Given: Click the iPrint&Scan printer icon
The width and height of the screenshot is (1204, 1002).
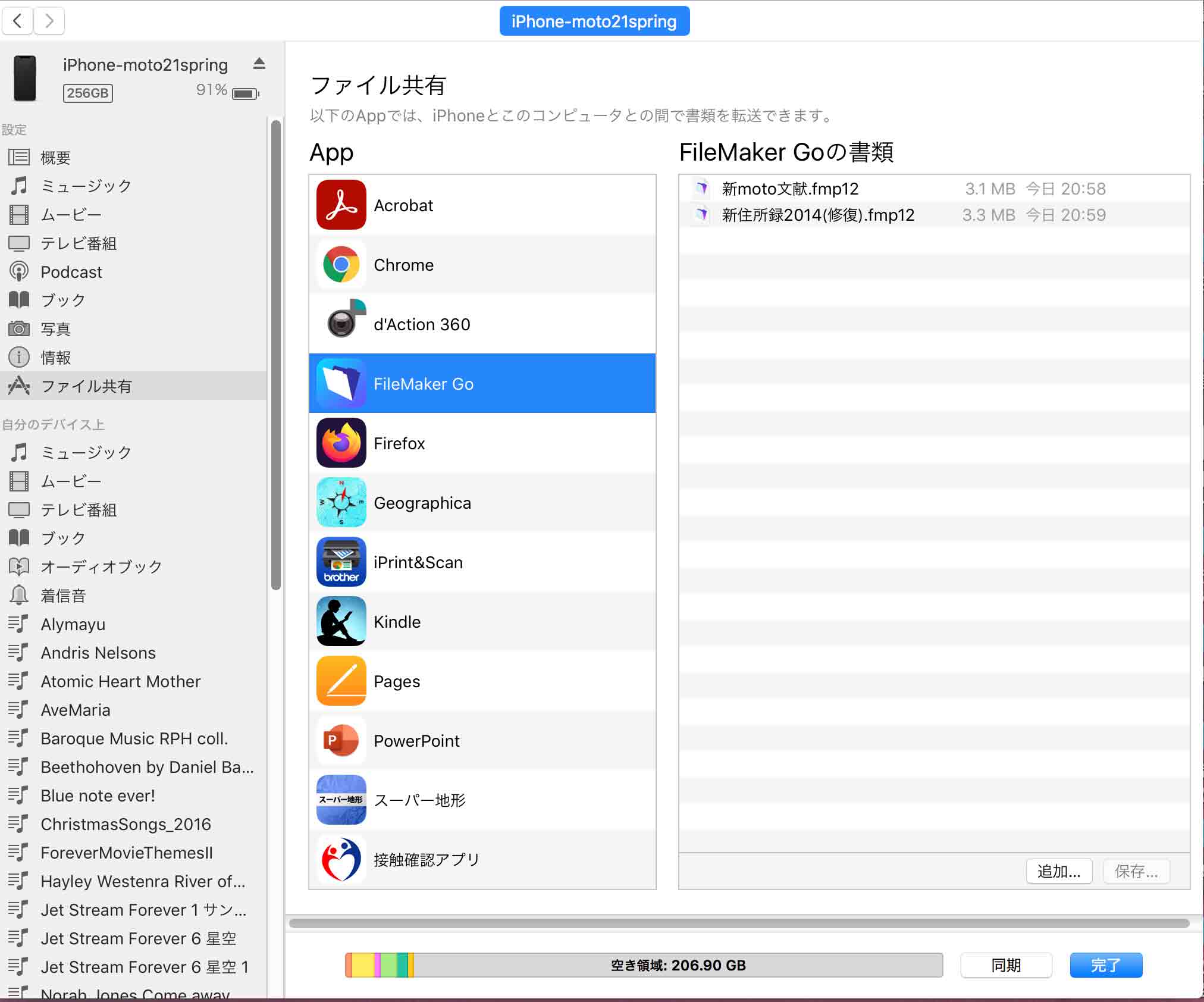Looking at the screenshot, I should pyautogui.click(x=341, y=562).
